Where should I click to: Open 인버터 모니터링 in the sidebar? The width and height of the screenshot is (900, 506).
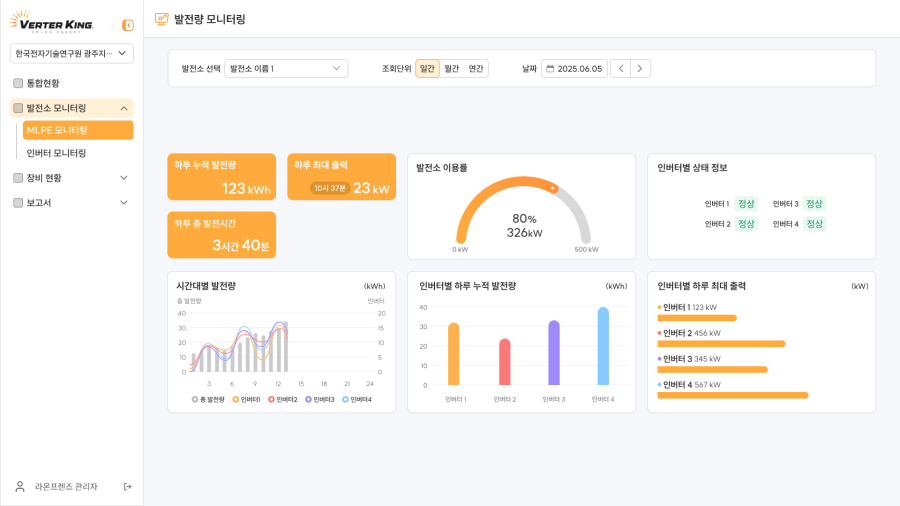(56, 153)
